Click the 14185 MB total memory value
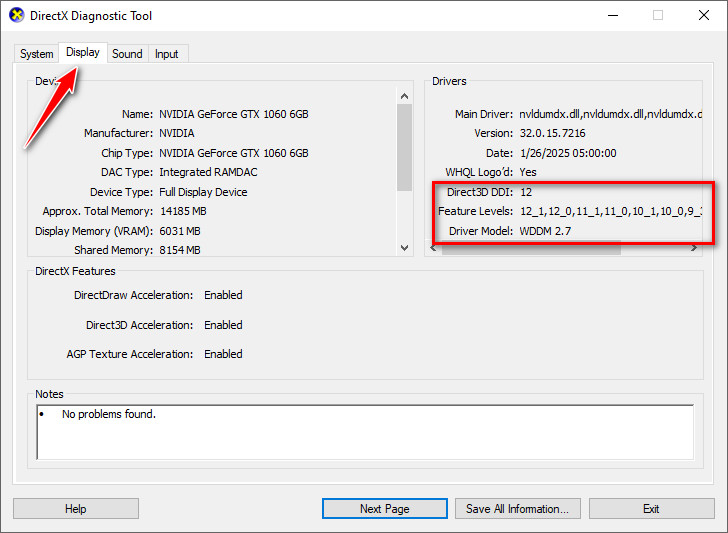The image size is (728, 533). coord(183,211)
